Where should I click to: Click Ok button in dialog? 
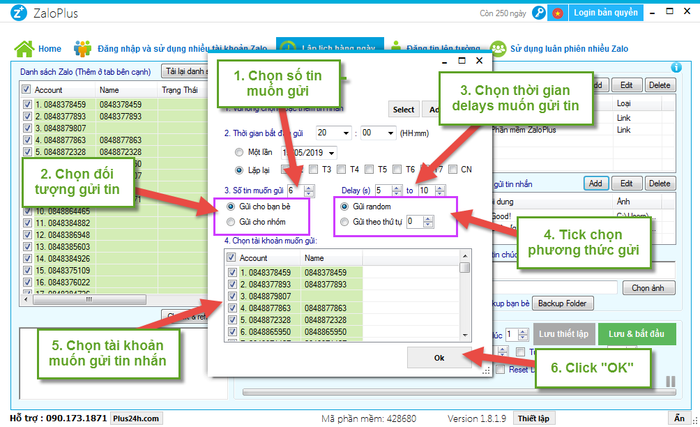439,358
